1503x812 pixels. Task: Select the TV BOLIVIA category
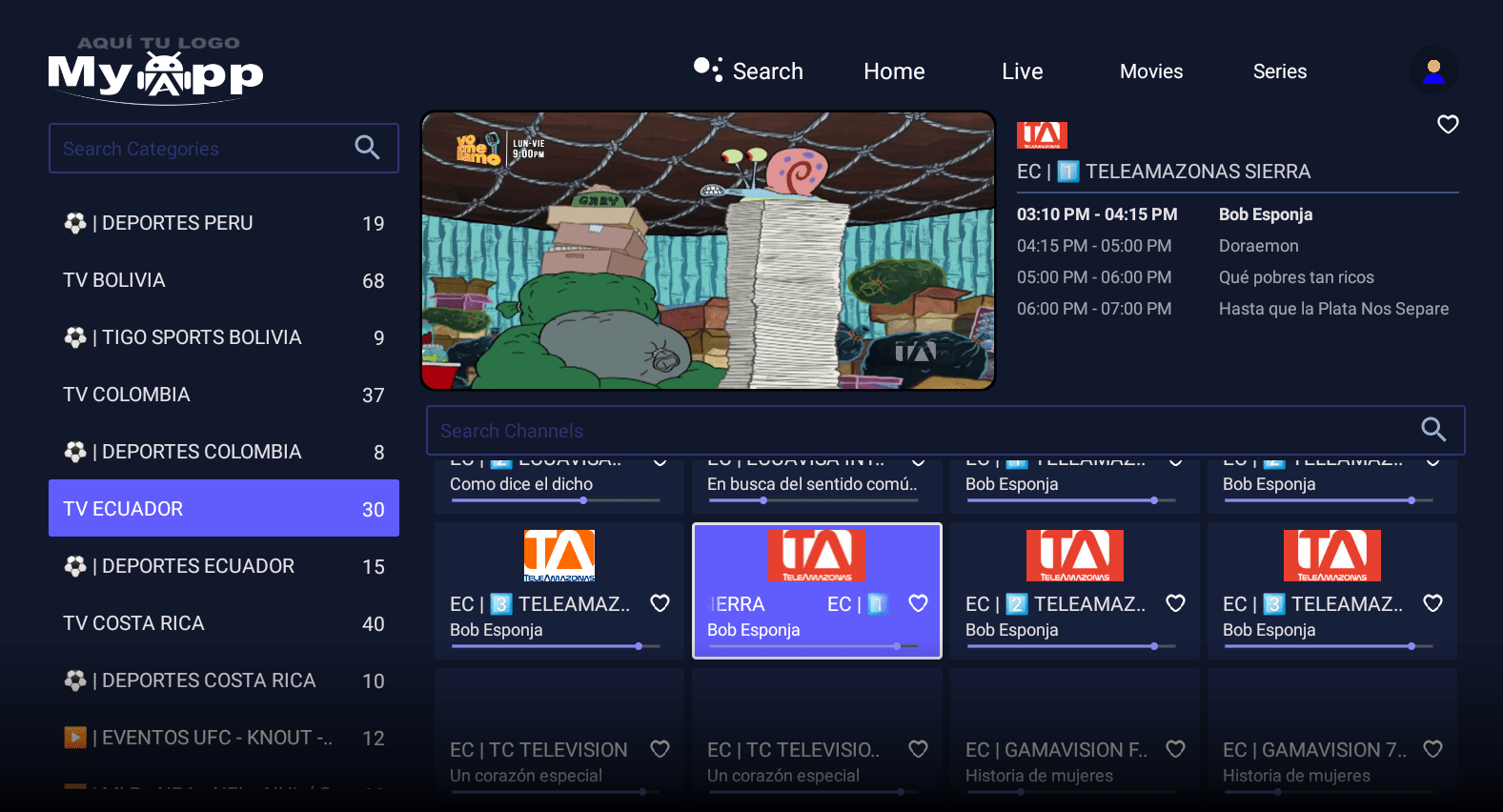coord(224,280)
